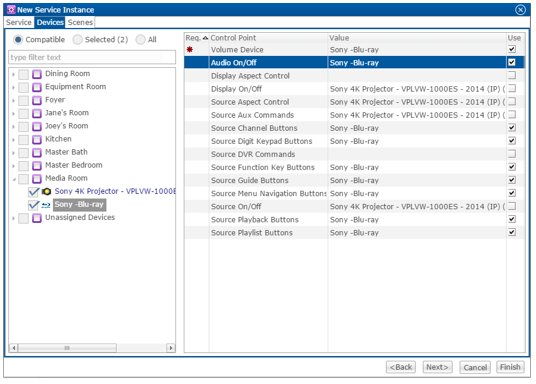Enable Use checkbox for Display Aspect Control
The width and height of the screenshot is (536, 384).
pos(512,75)
